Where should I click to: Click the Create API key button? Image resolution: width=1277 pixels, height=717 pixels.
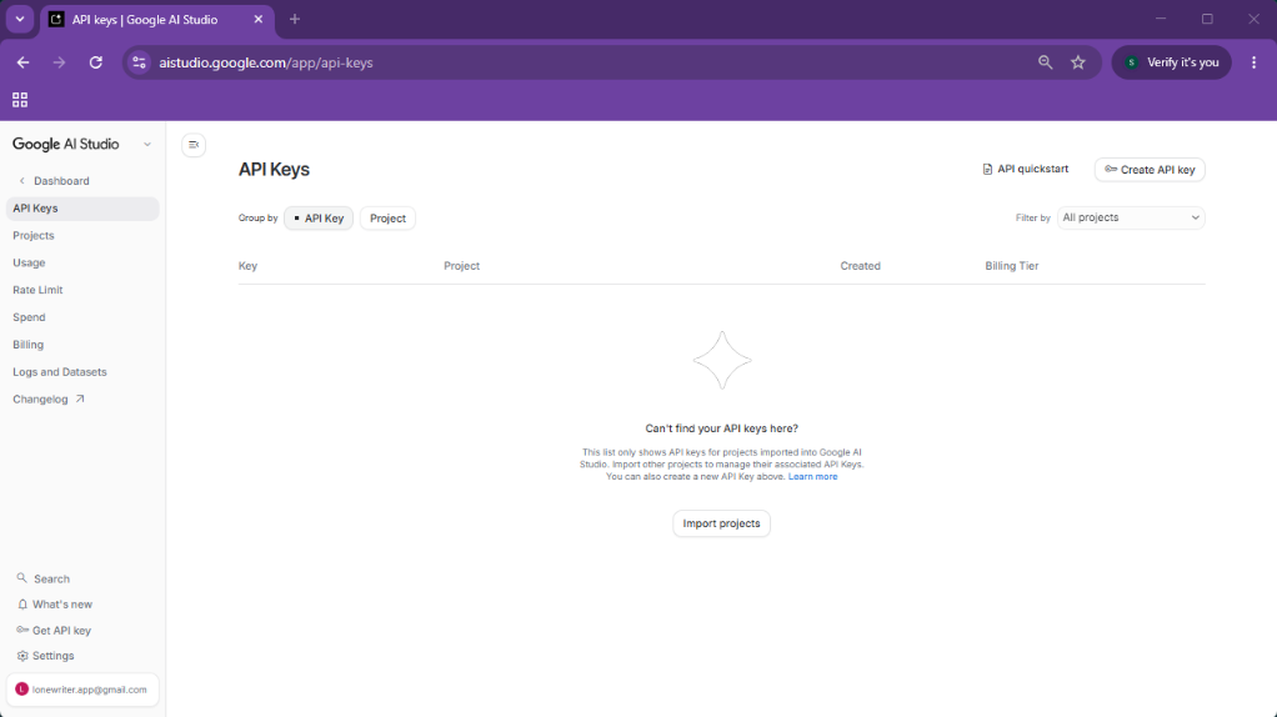click(1150, 170)
